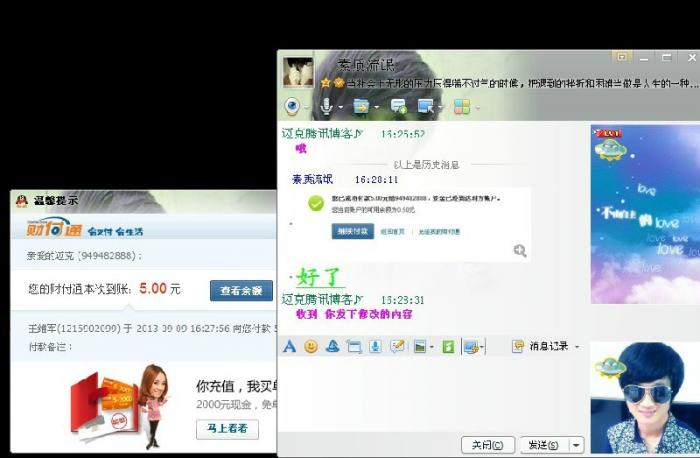
Task: Click the message input text area
Action: 432,395
